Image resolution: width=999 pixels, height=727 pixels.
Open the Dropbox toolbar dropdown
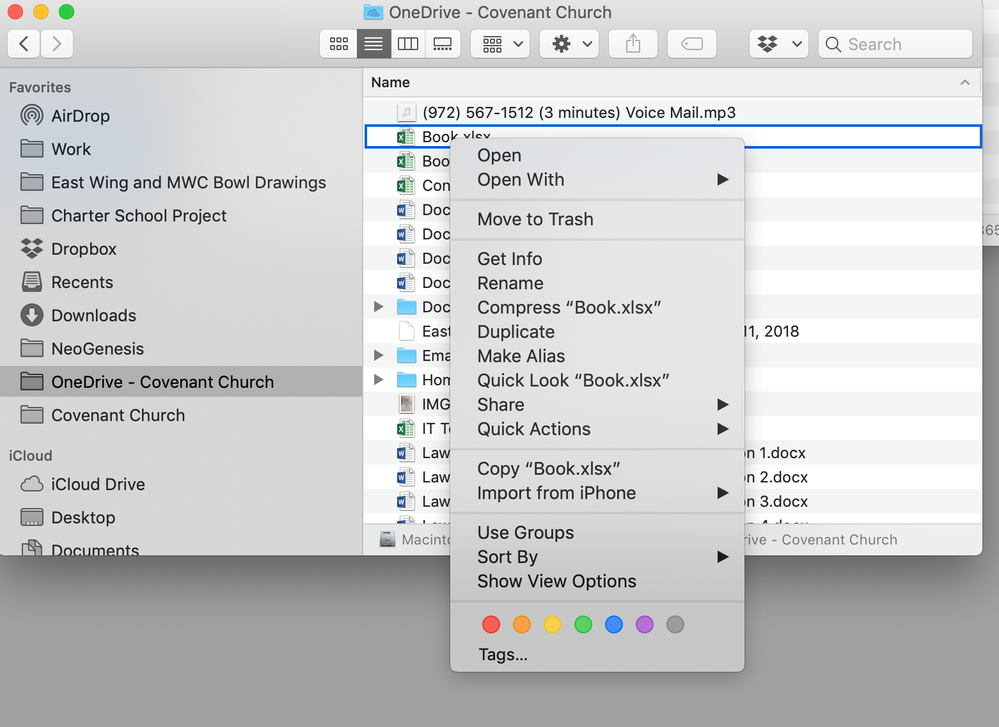779,44
